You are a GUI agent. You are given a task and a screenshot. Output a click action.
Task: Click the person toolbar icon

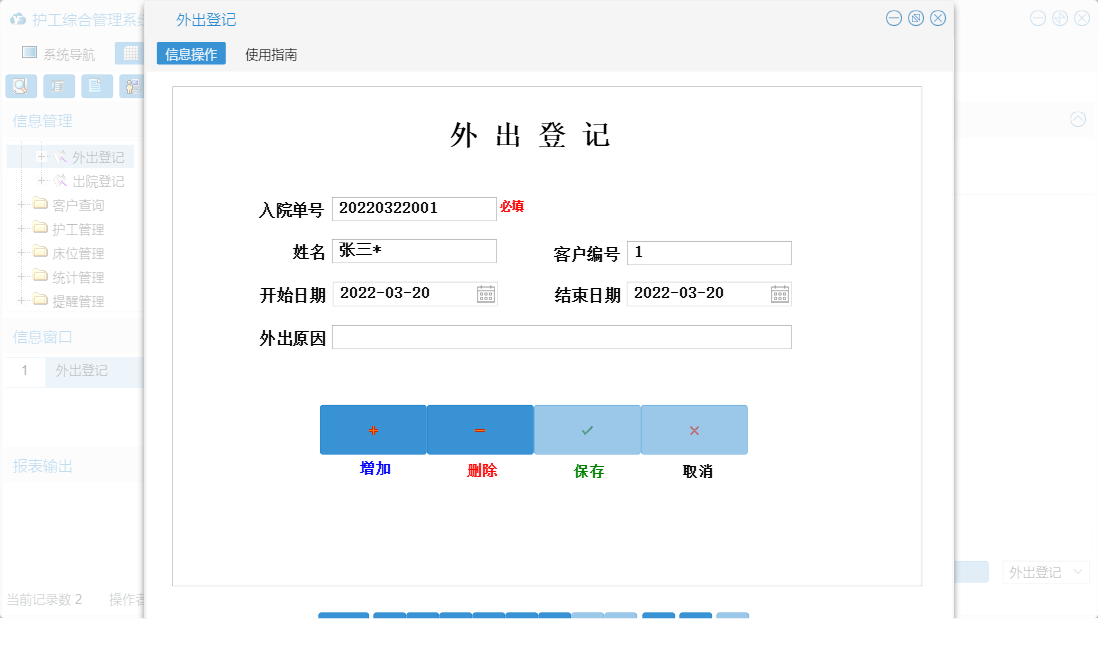coord(131,86)
